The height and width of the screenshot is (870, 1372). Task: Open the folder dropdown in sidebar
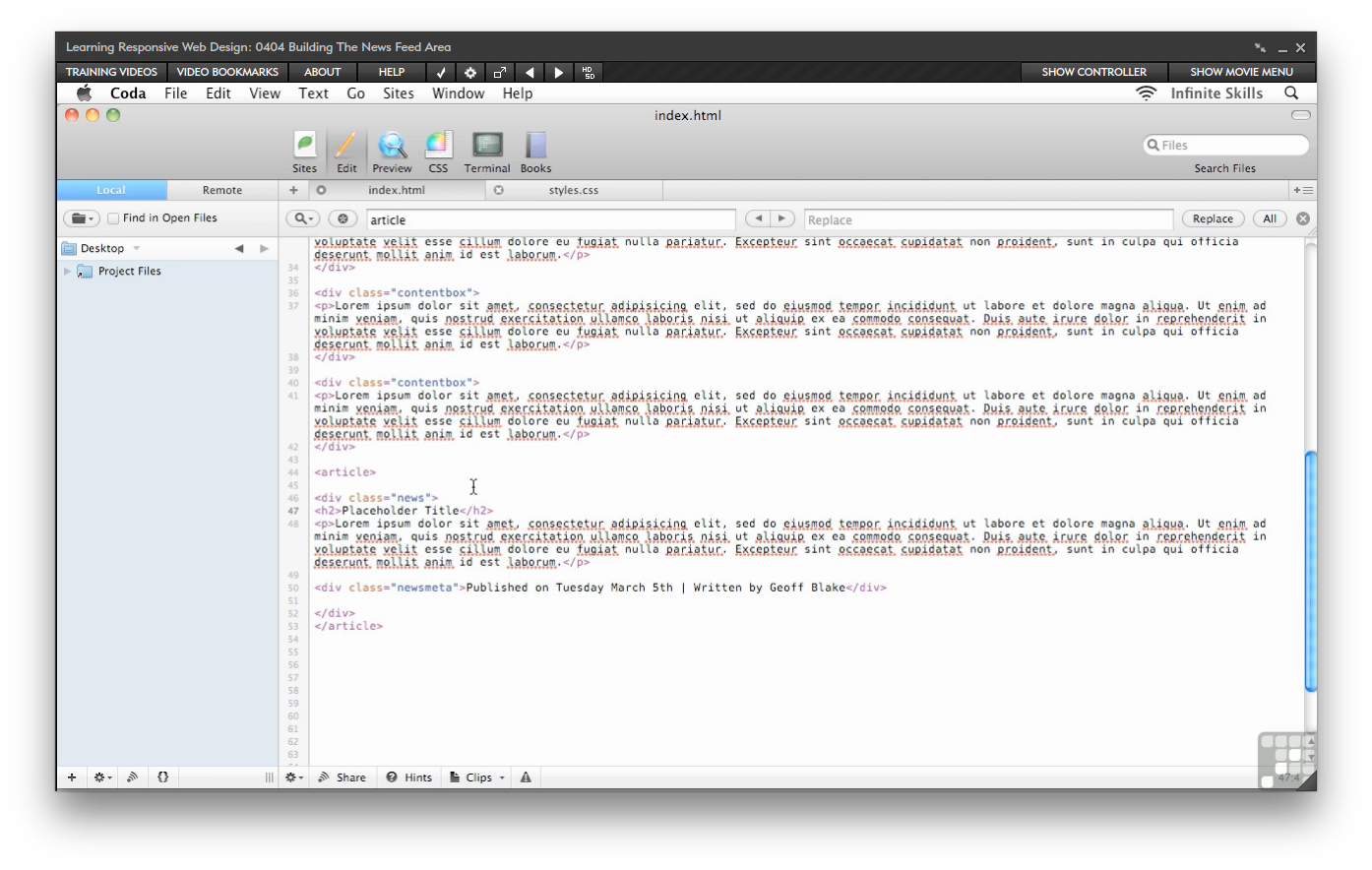82,218
